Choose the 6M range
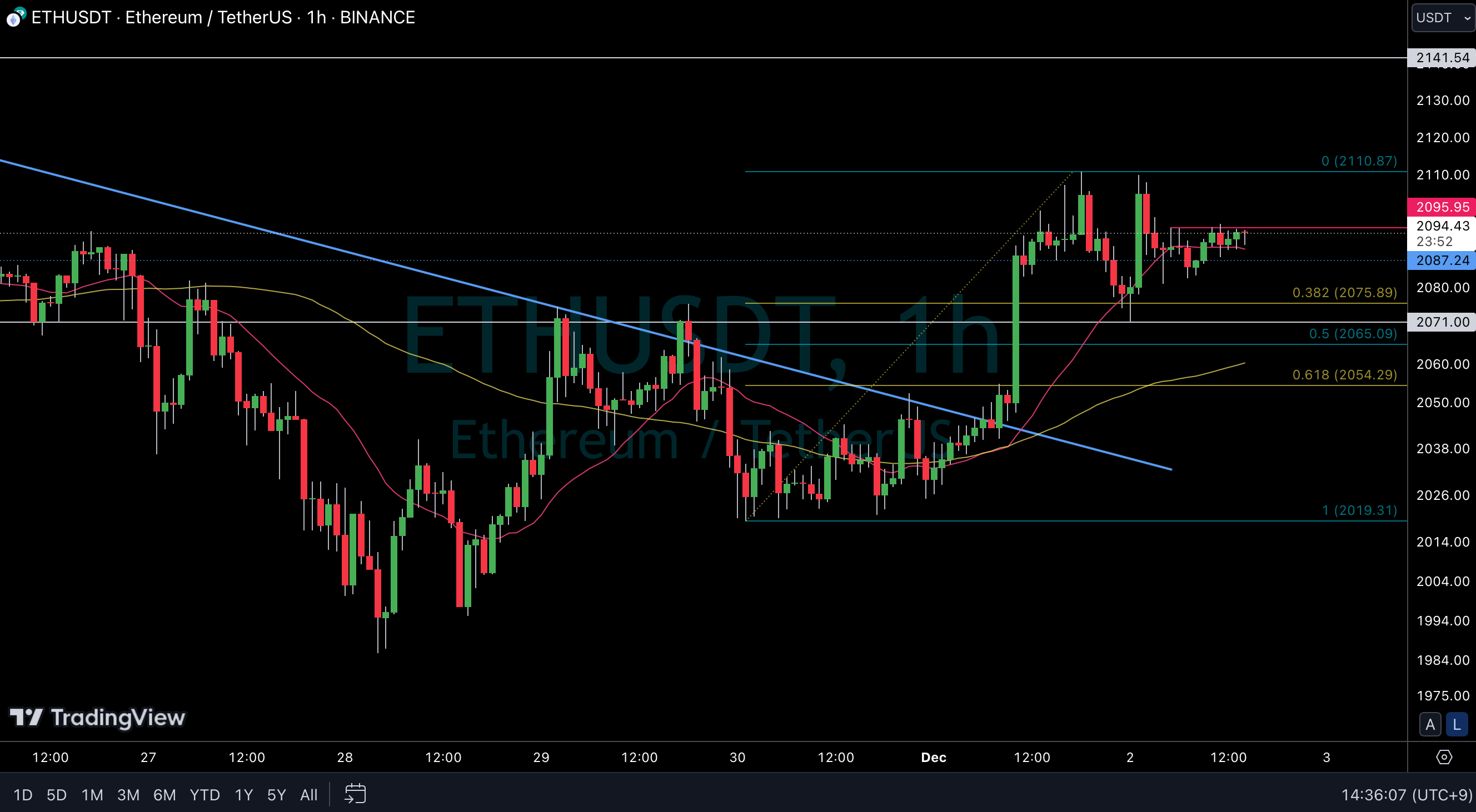This screenshot has width=1476, height=812. click(x=164, y=795)
